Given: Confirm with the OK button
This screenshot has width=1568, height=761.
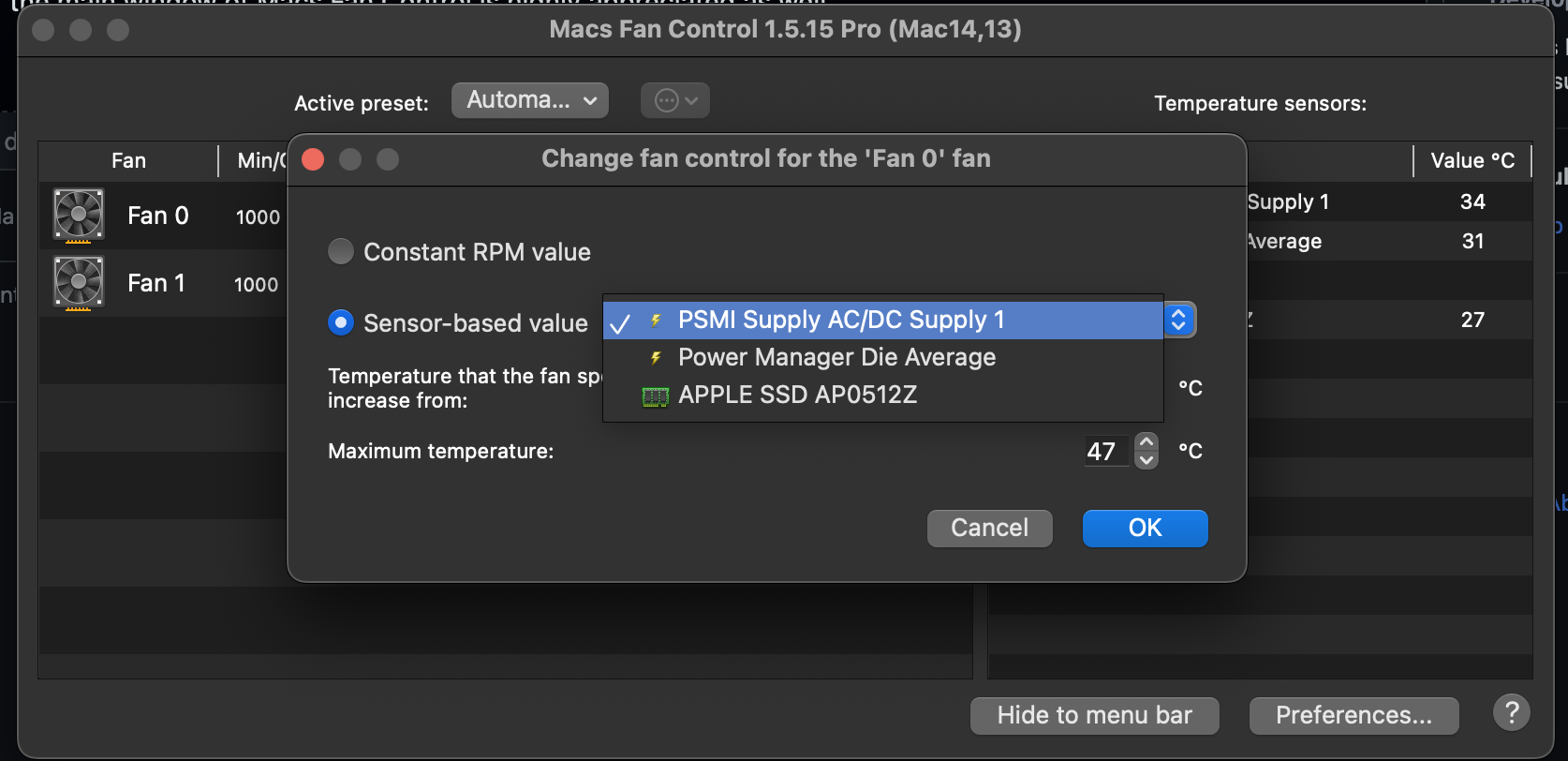Looking at the screenshot, I should pyautogui.click(x=1145, y=528).
